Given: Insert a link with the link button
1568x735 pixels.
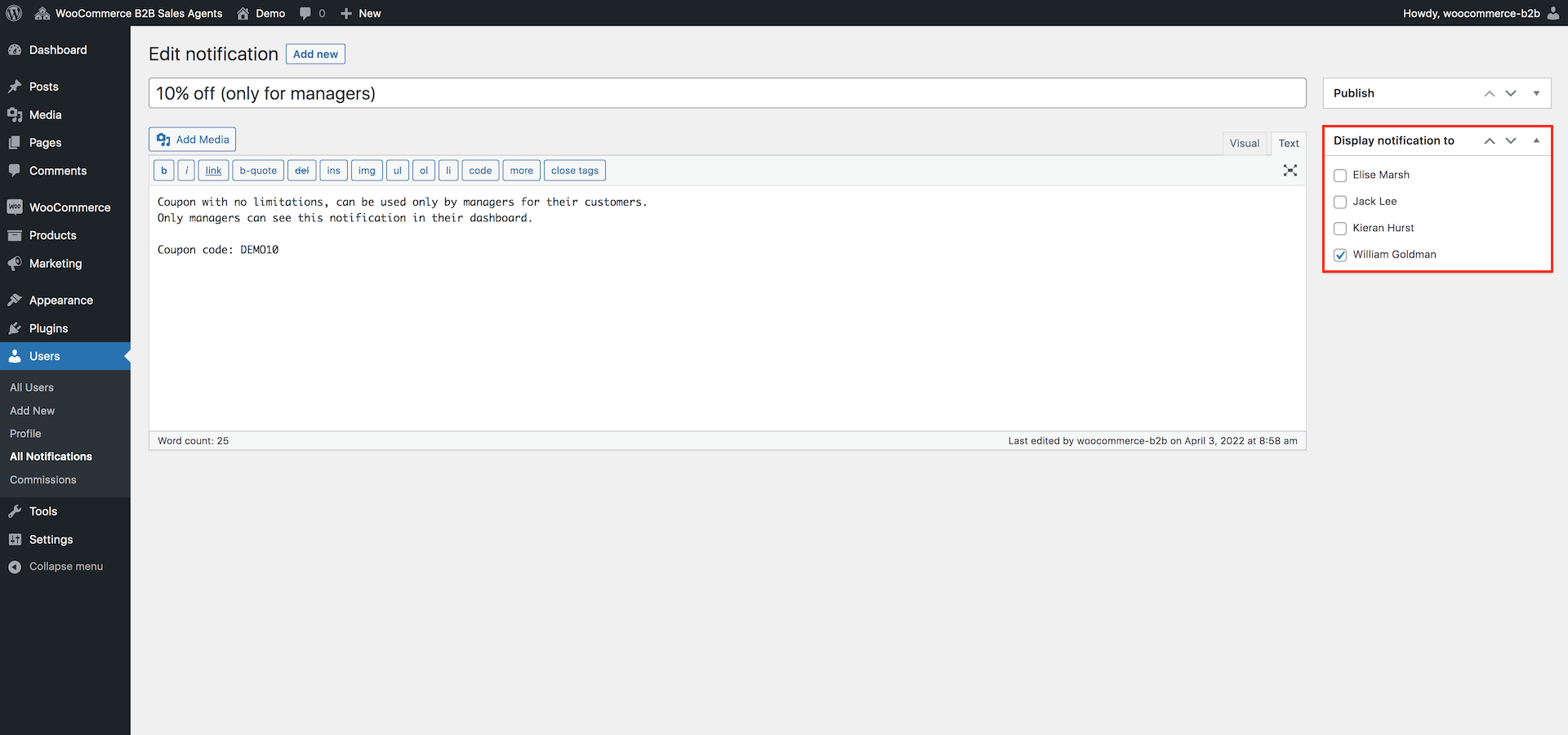Looking at the screenshot, I should pos(213,171).
